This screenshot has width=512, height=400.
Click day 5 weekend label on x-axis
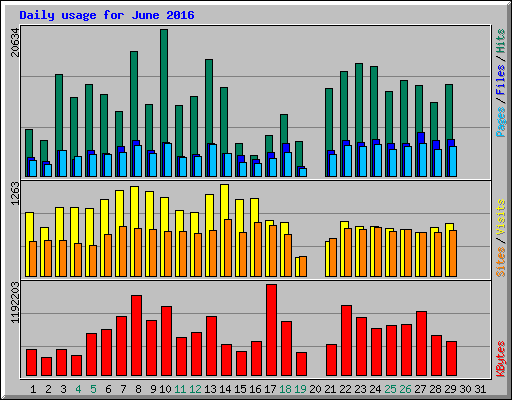point(93,389)
